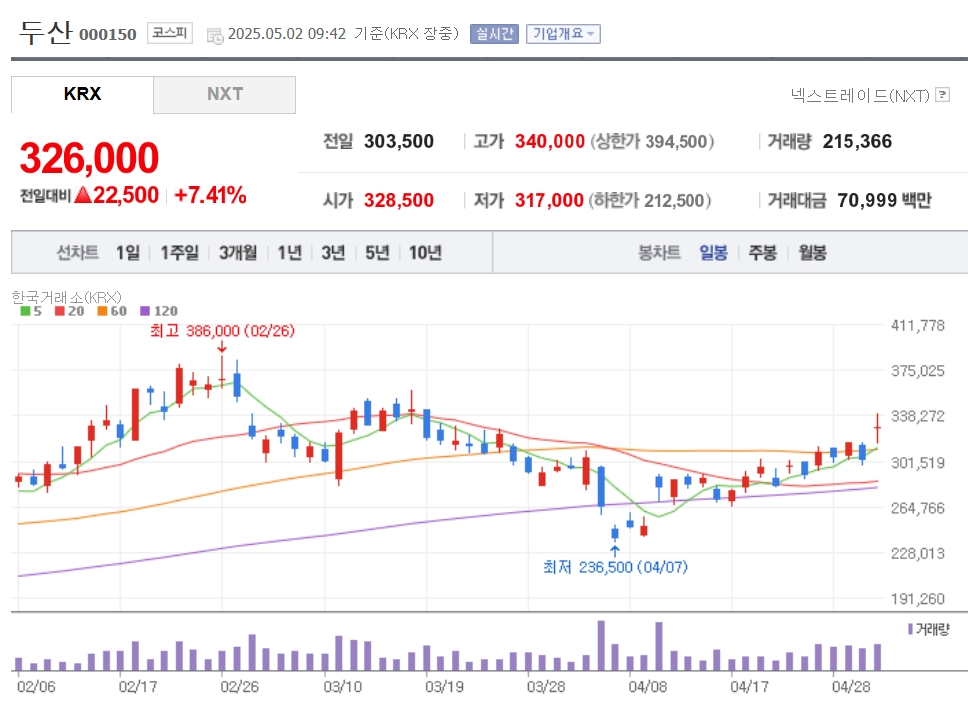968x717 pixels.
Task: Click the purple 120-day moving average legend
Action: (159, 311)
